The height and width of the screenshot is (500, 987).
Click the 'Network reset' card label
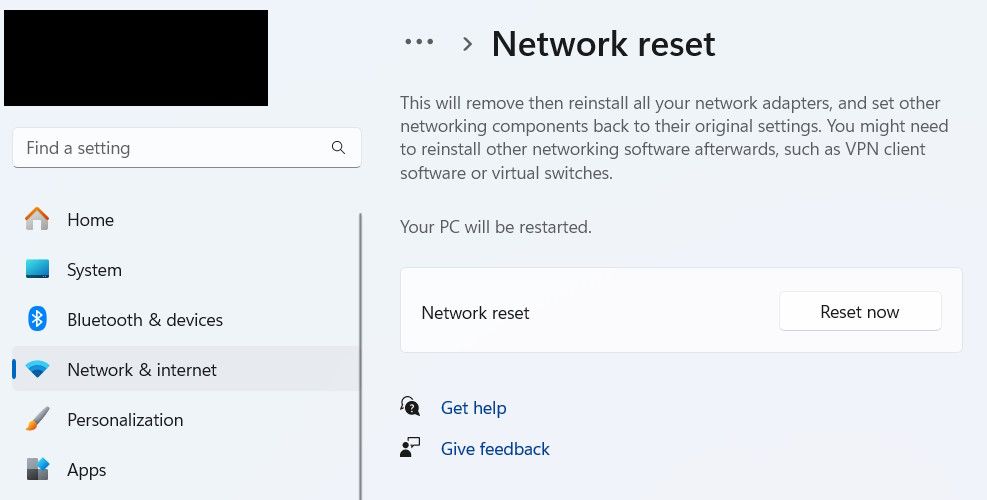475,312
